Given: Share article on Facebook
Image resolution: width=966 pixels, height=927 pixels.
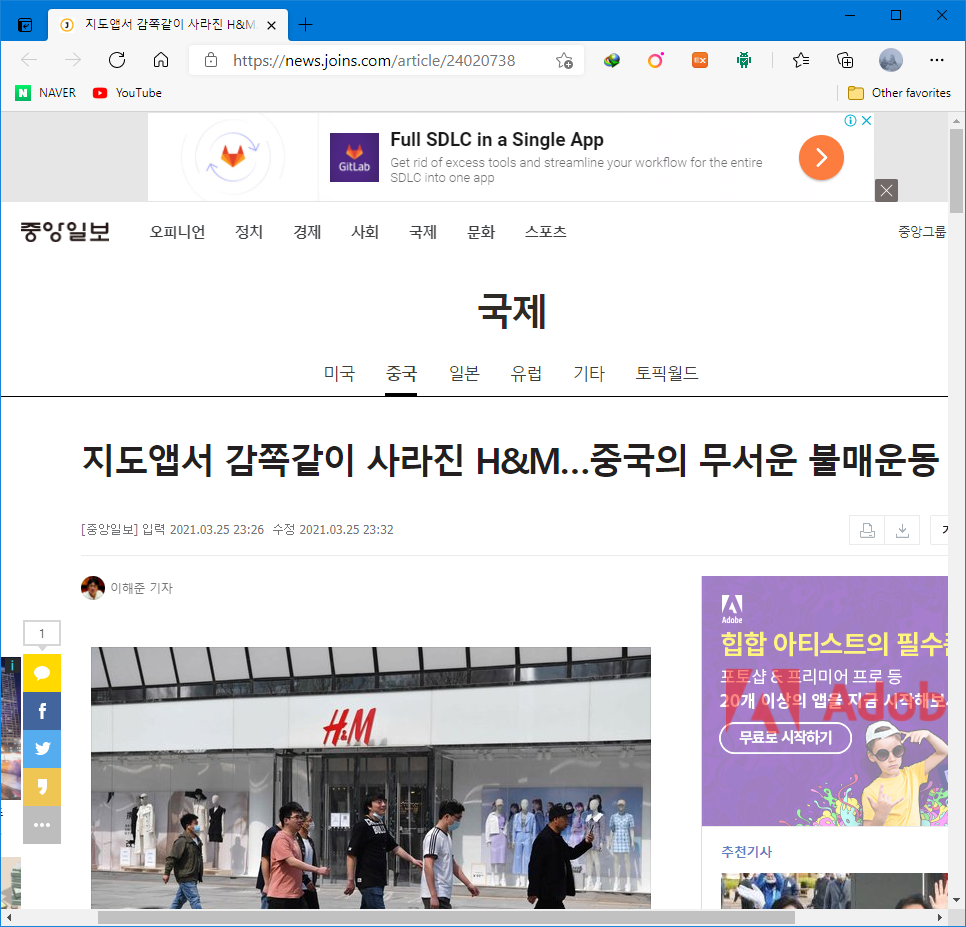Looking at the screenshot, I should (x=42, y=711).
